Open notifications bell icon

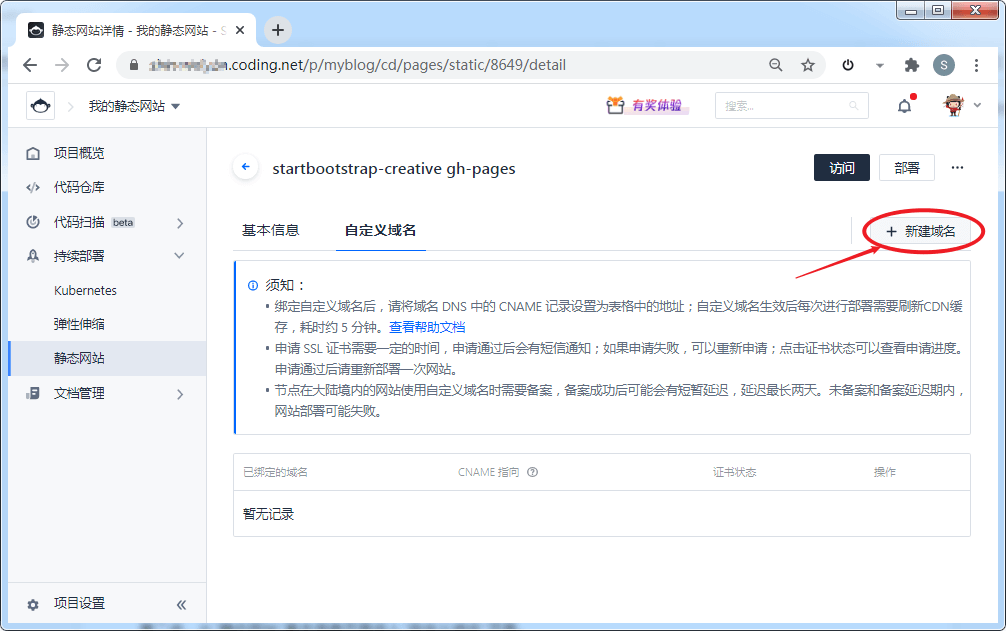click(904, 106)
